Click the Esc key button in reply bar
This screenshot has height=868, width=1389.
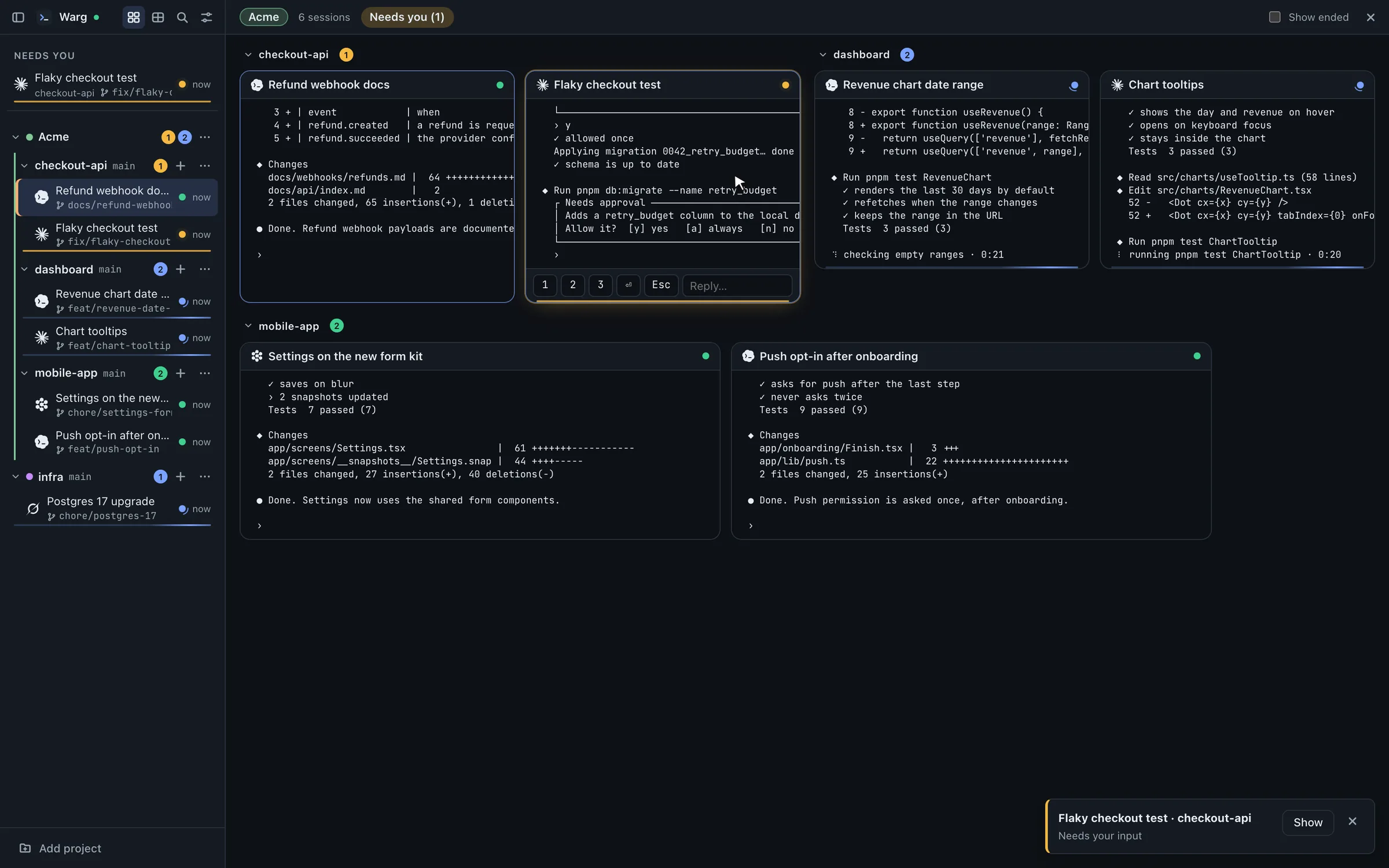pyautogui.click(x=661, y=285)
